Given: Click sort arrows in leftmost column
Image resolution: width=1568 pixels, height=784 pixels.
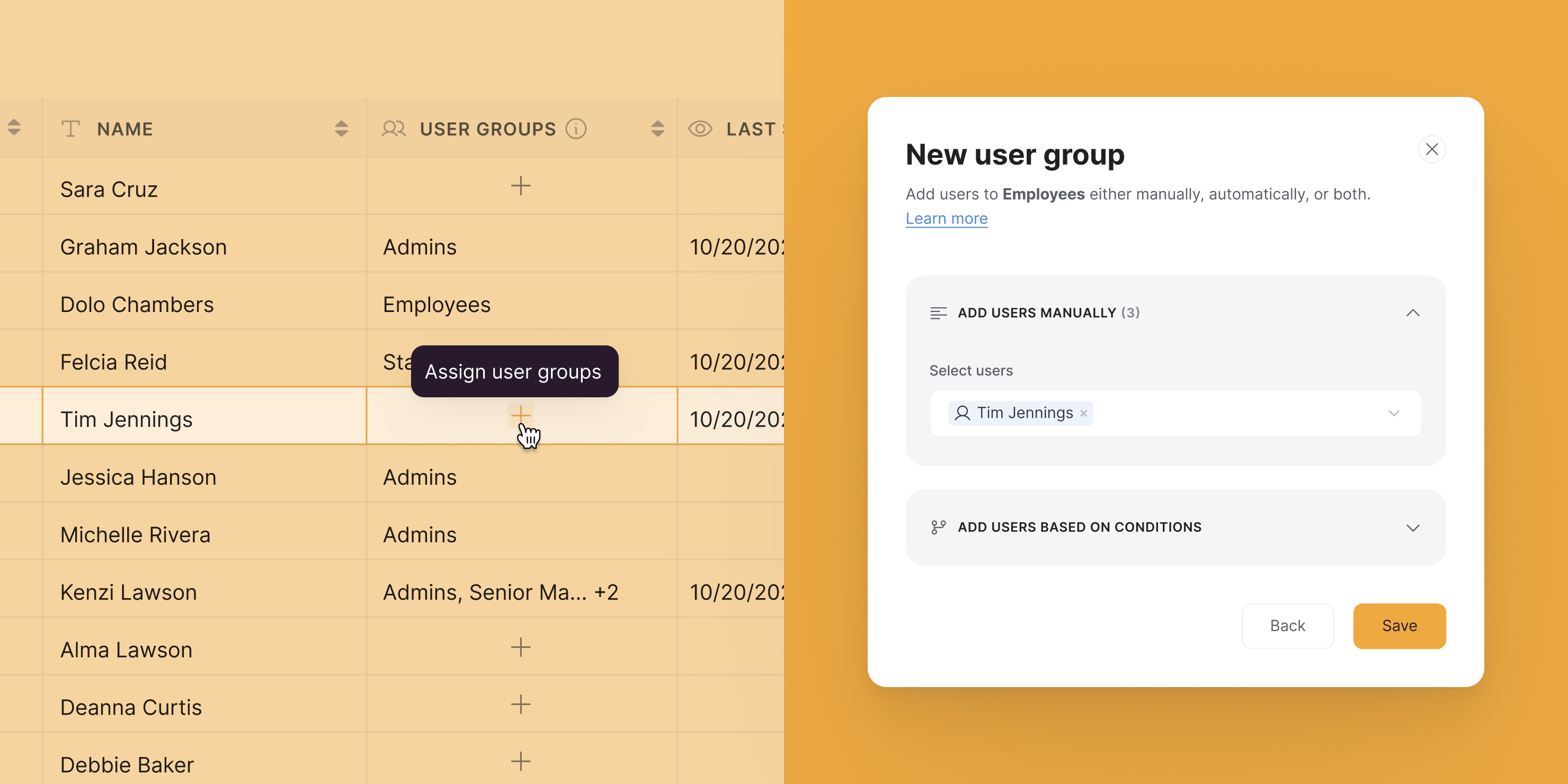Looking at the screenshot, I should [14, 127].
